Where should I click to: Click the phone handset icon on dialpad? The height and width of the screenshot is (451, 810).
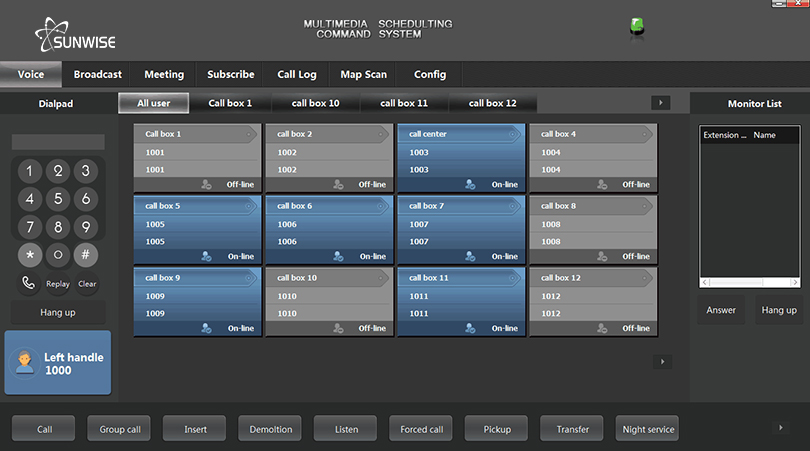[29, 283]
